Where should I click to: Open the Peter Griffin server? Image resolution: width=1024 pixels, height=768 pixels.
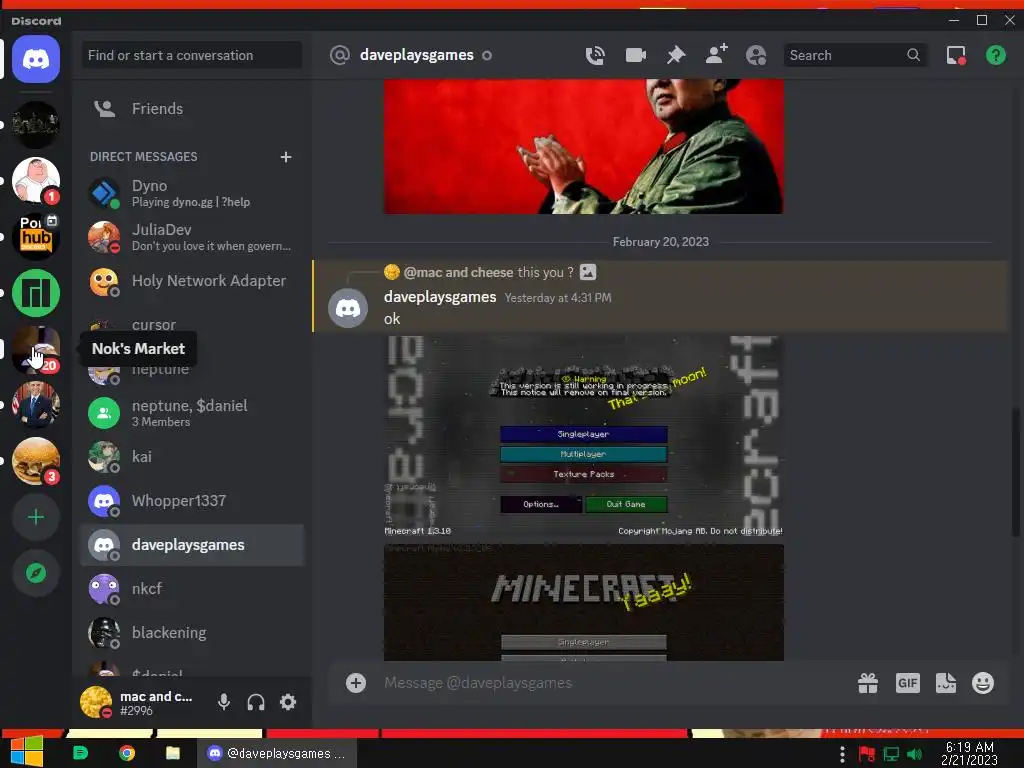click(36, 180)
